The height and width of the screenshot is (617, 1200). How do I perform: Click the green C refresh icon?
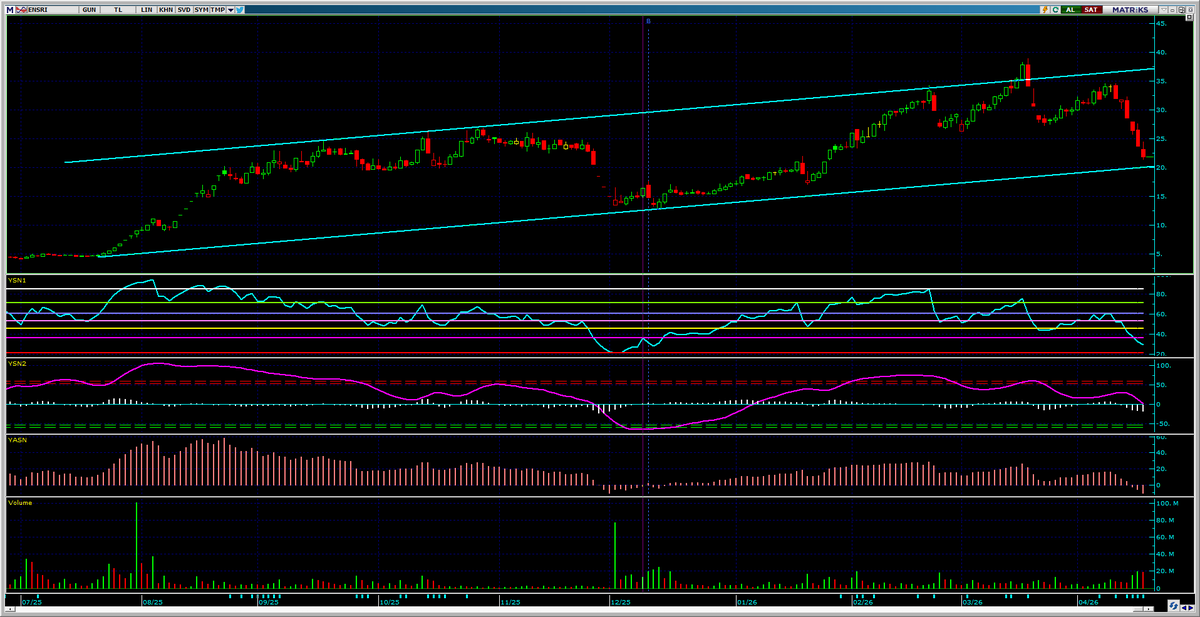pos(1055,10)
